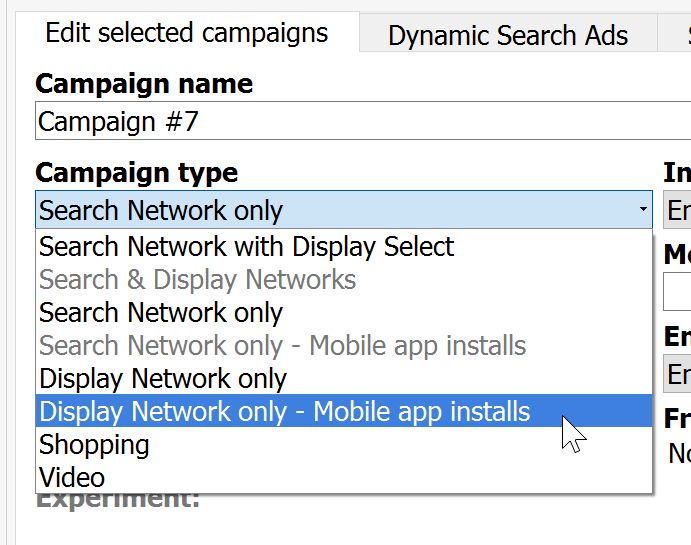This screenshot has height=545, width=691.
Task: Select the Edit selected campaigns tab
Action: tap(187, 33)
